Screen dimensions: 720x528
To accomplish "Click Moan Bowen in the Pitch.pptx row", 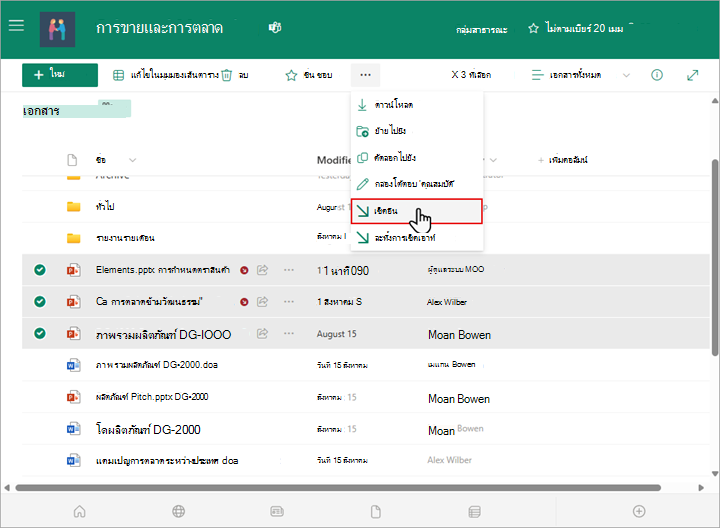I will click(459, 399).
